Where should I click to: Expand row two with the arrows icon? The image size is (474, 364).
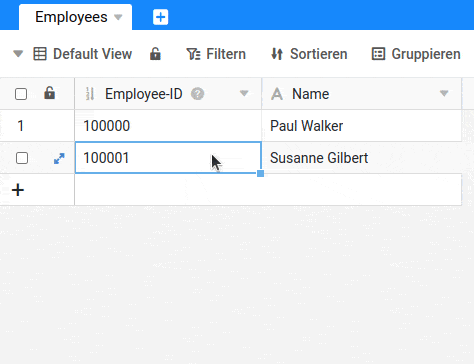click(x=59, y=158)
